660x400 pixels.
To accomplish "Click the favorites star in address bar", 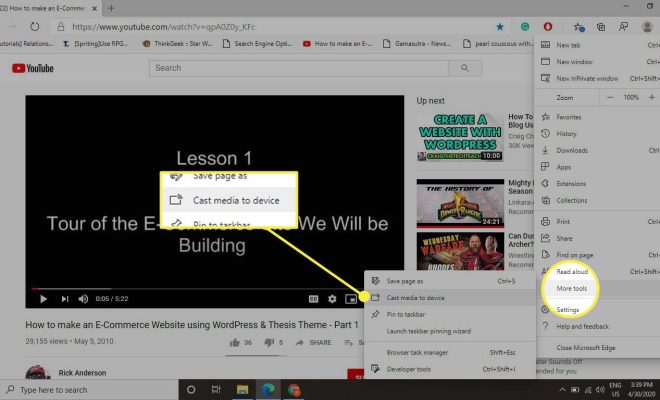I will pos(500,27).
